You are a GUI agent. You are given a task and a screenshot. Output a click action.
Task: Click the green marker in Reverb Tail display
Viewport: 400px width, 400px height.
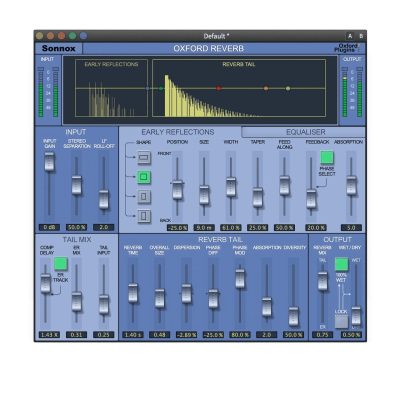click(161, 88)
